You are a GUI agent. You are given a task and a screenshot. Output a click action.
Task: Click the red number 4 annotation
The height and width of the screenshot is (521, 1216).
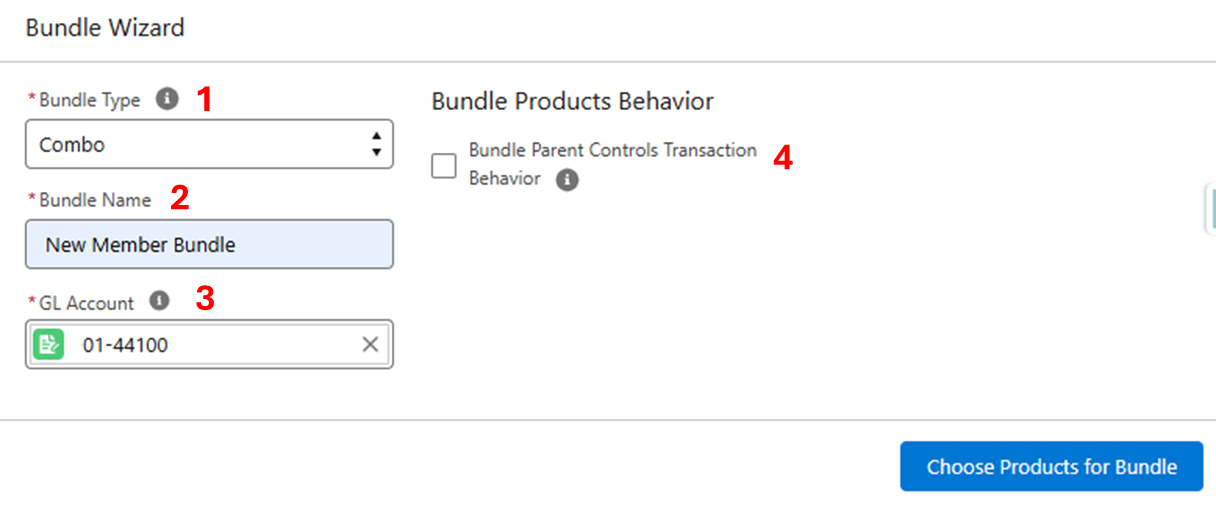pyautogui.click(x=783, y=158)
